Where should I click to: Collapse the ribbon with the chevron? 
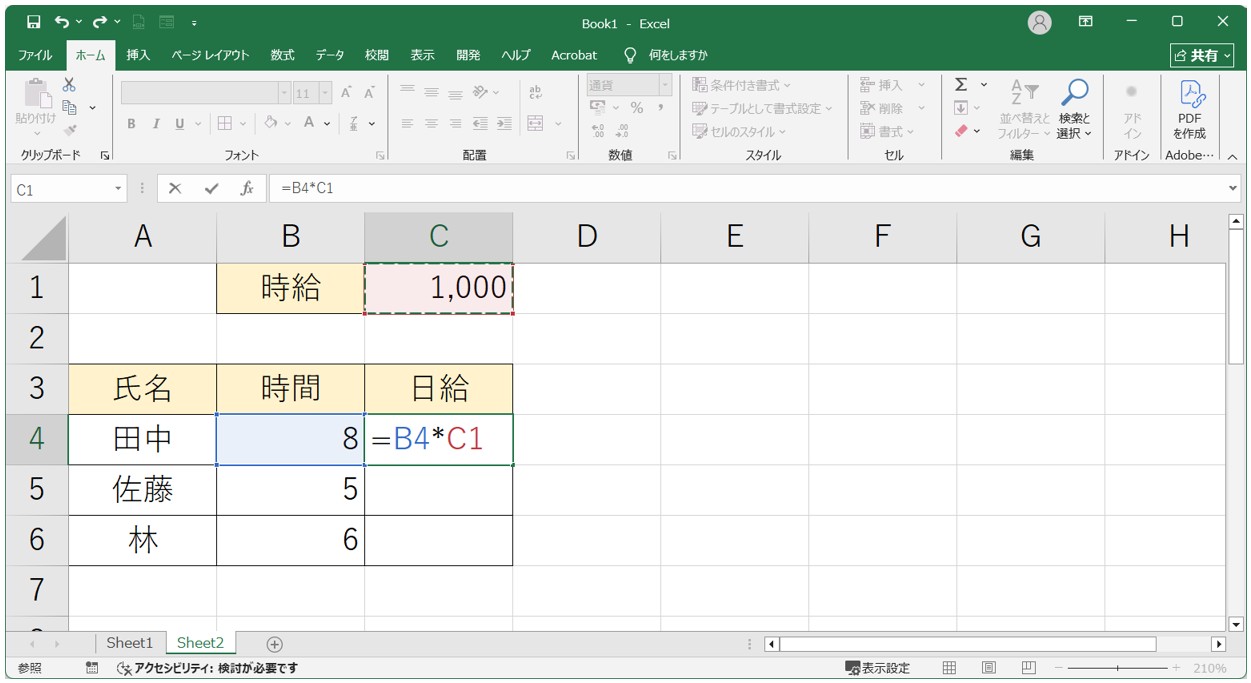click(1232, 156)
